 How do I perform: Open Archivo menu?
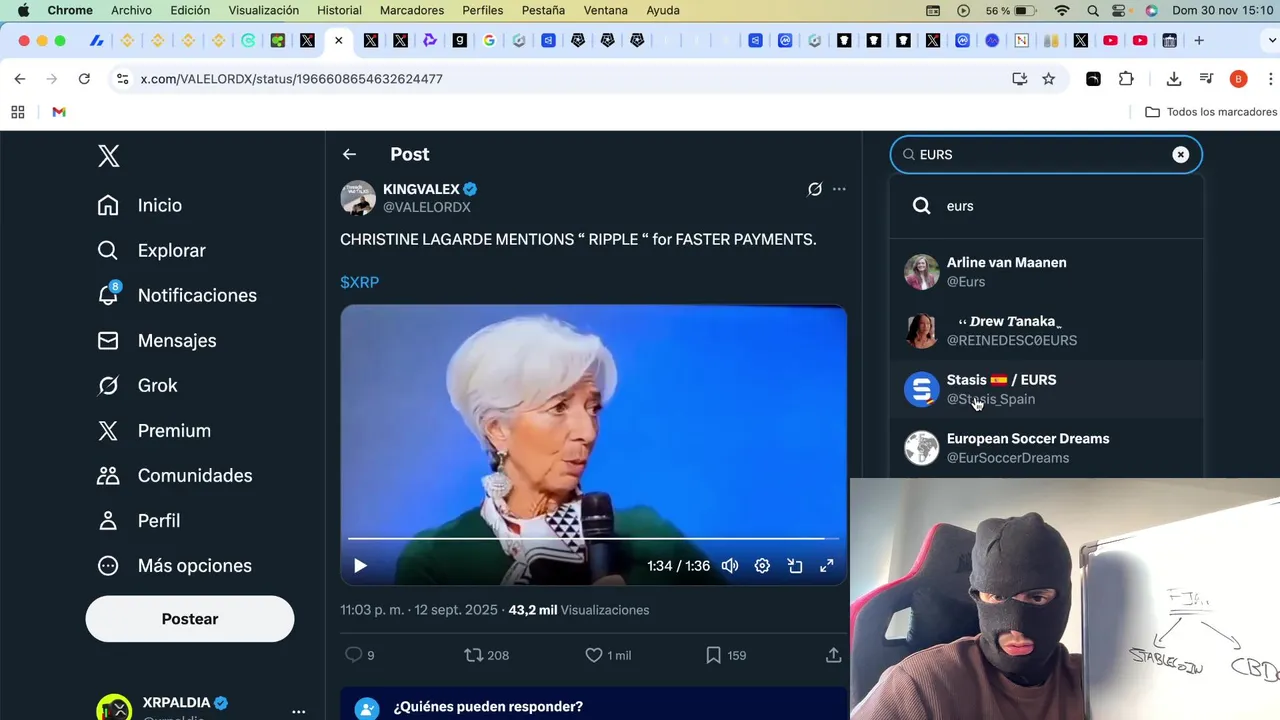131,10
